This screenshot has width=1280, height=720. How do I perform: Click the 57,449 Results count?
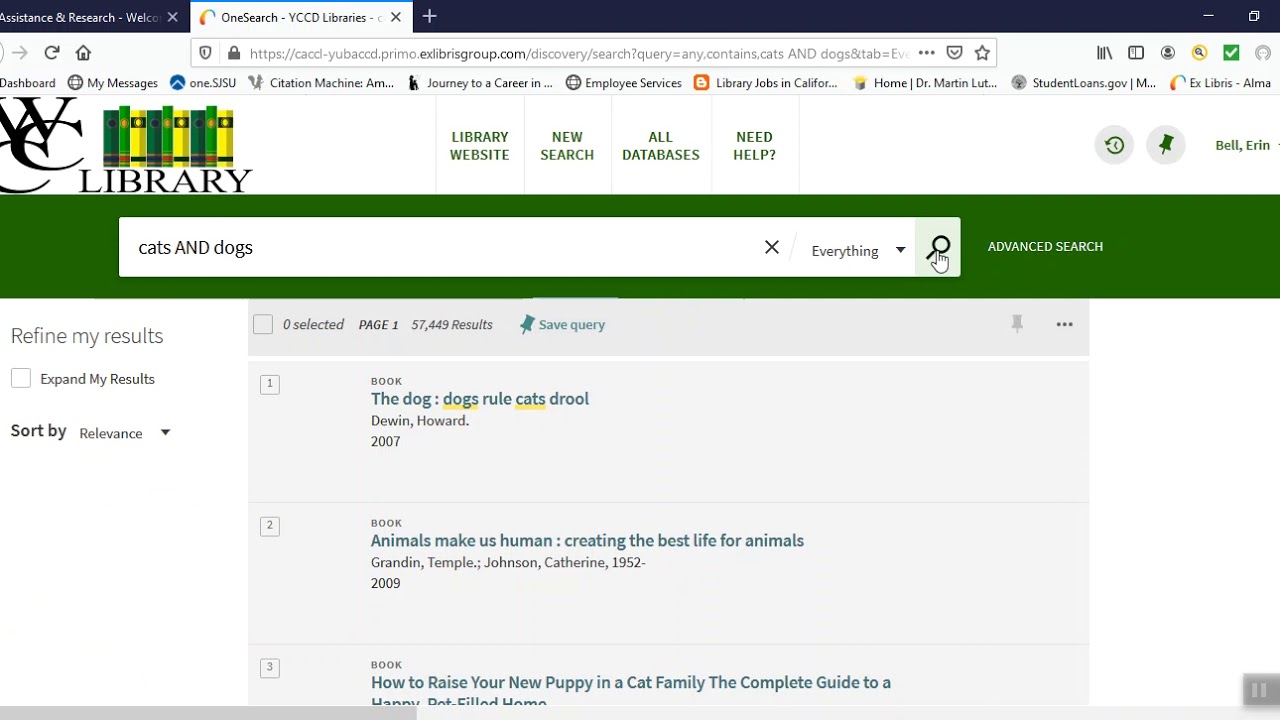point(452,324)
